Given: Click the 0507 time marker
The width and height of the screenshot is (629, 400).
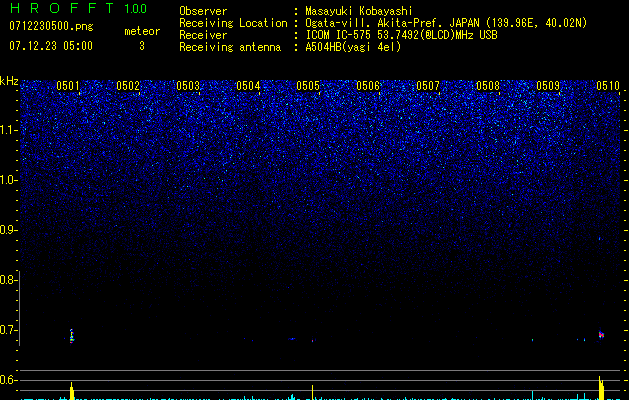Looking at the screenshot, I should (x=428, y=86).
